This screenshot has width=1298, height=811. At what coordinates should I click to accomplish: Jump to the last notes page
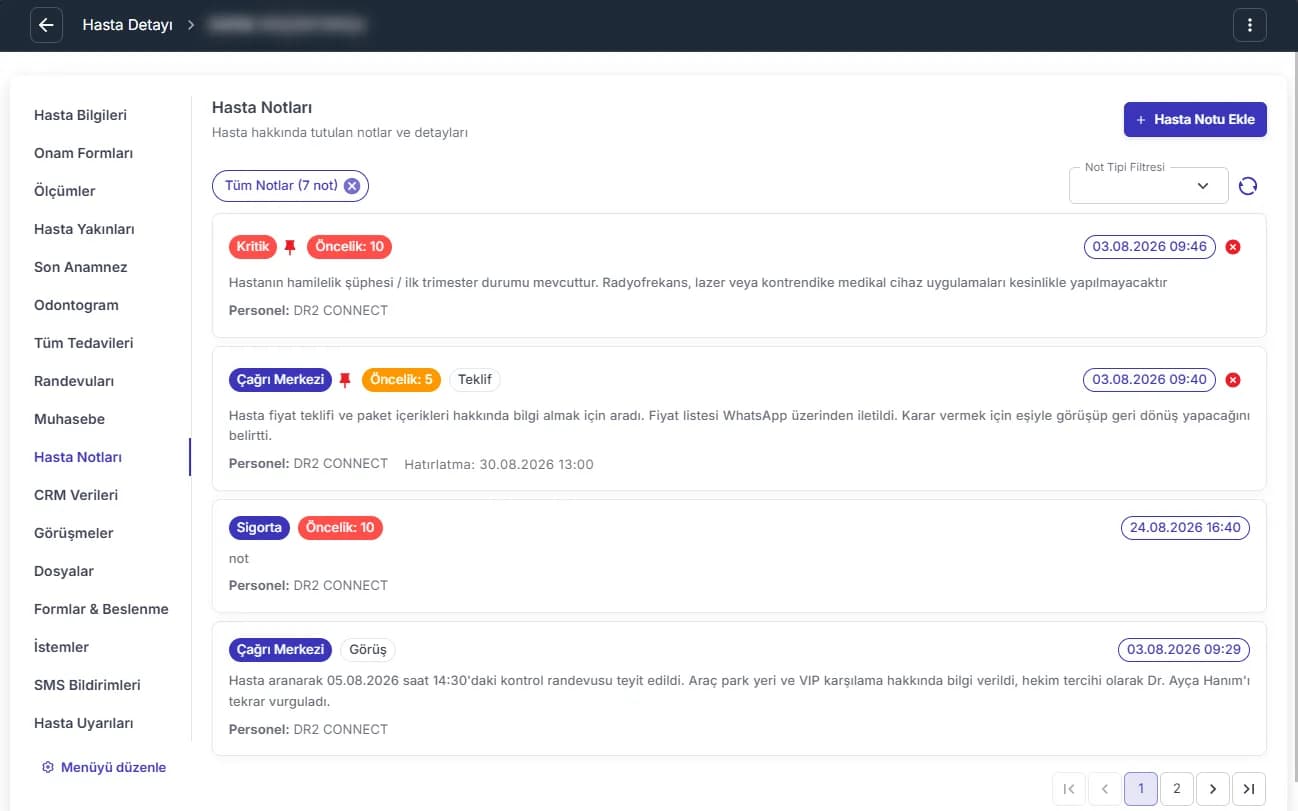(x=1249, y=789)
